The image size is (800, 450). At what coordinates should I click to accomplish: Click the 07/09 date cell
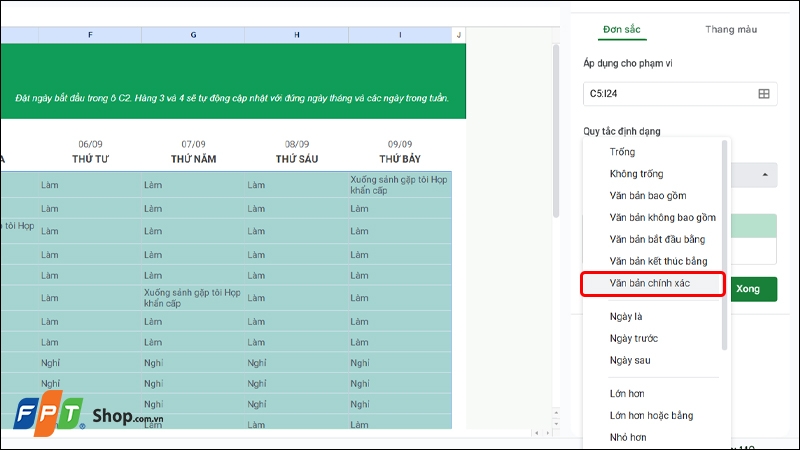(x=193, y=144)
